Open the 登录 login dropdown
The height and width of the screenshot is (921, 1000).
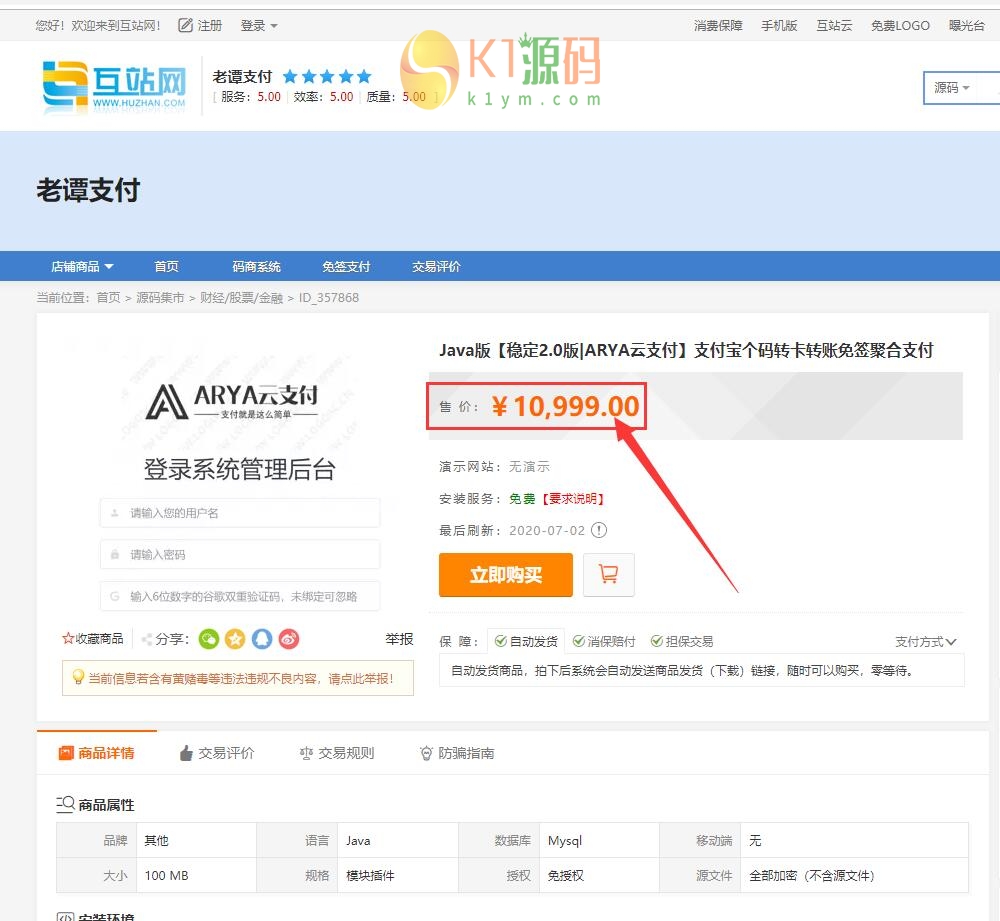pyautogui.click(x=258, y=26)
